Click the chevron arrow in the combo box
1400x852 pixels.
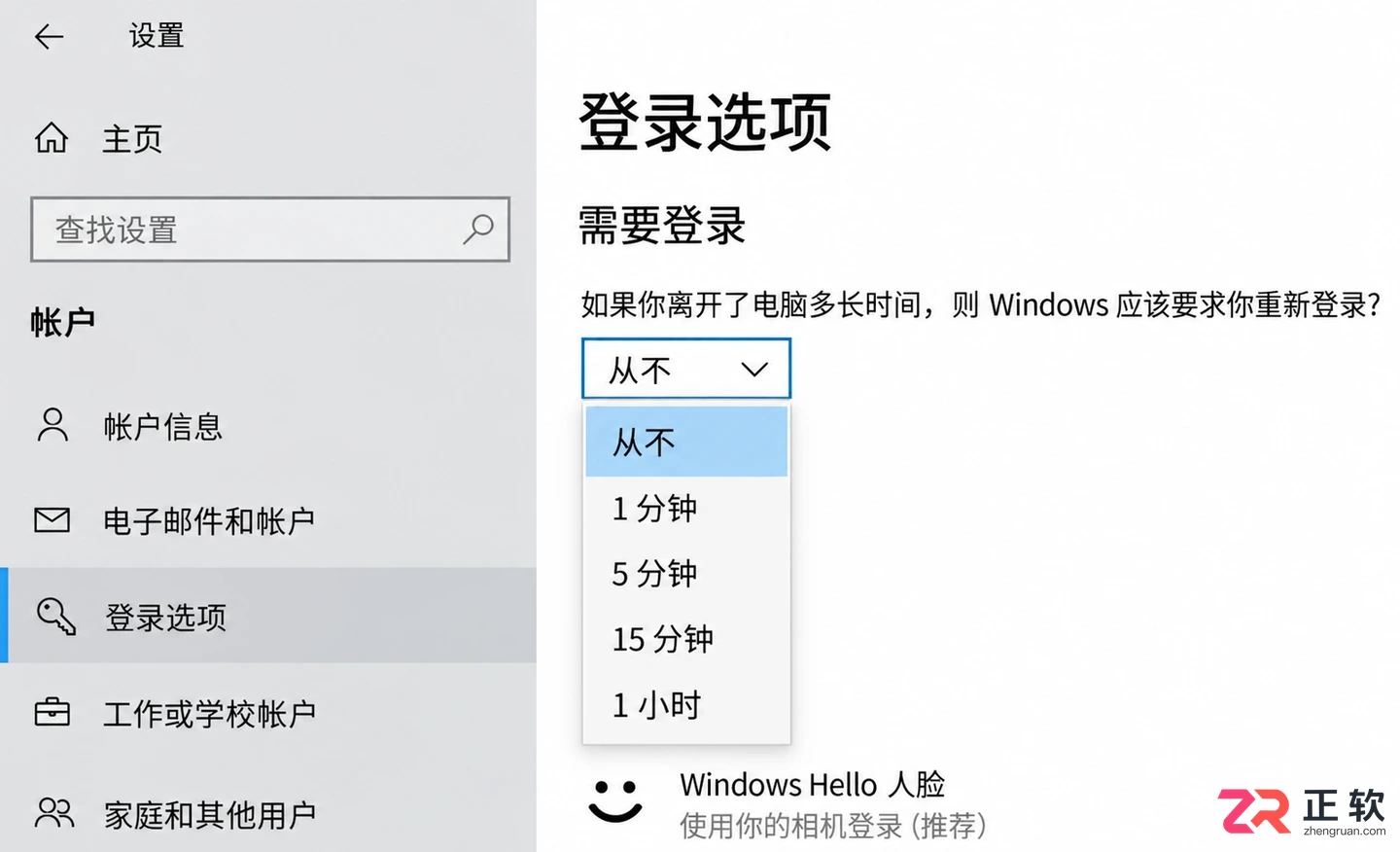click(x=754, y=370)
